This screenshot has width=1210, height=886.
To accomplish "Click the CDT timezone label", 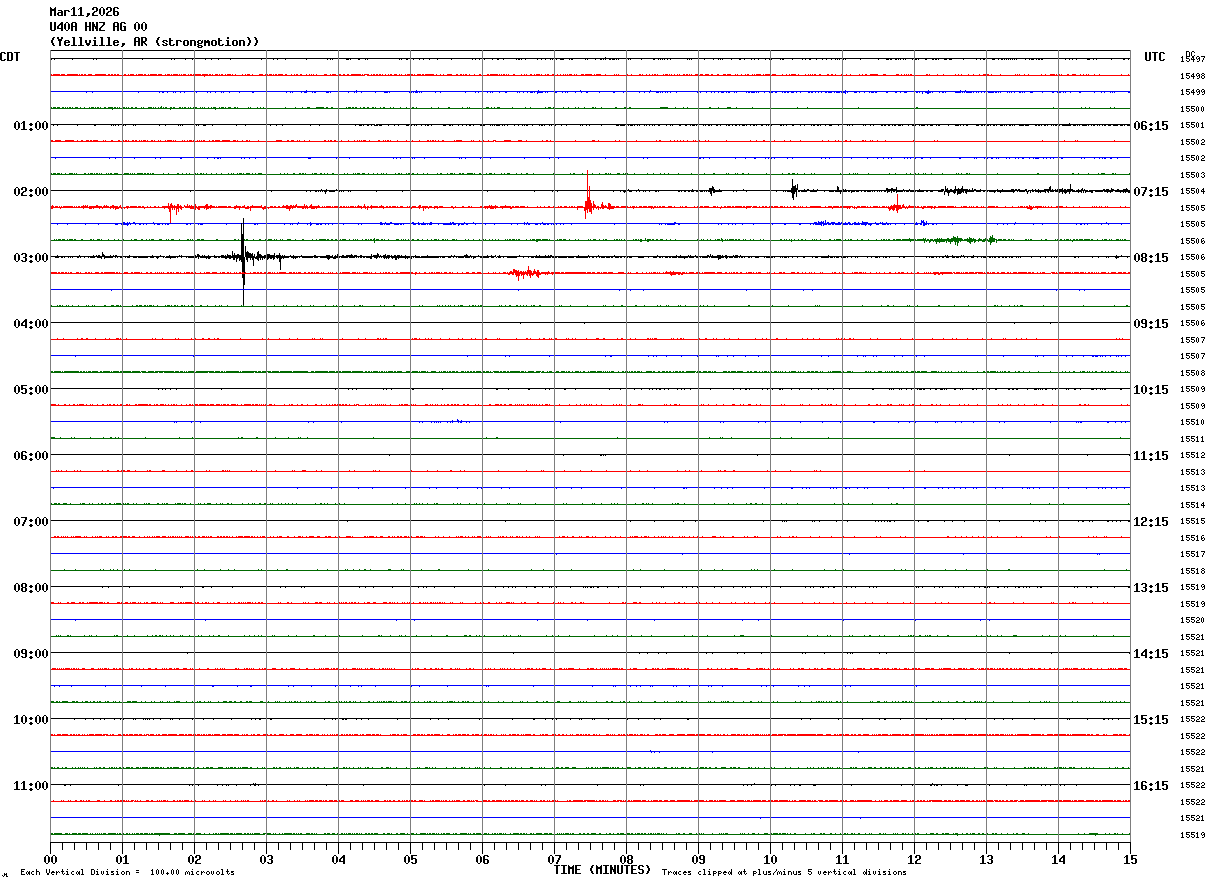I will click(x=10, y=57).
